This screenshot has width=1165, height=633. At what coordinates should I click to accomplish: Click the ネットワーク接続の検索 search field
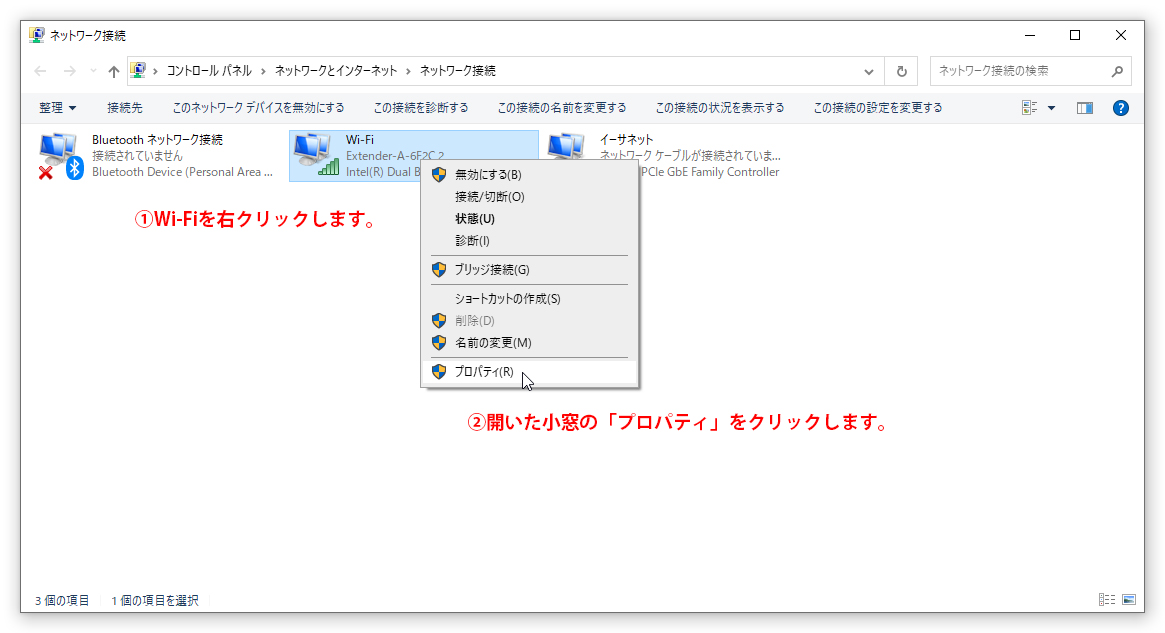(x=1018, y=71)
